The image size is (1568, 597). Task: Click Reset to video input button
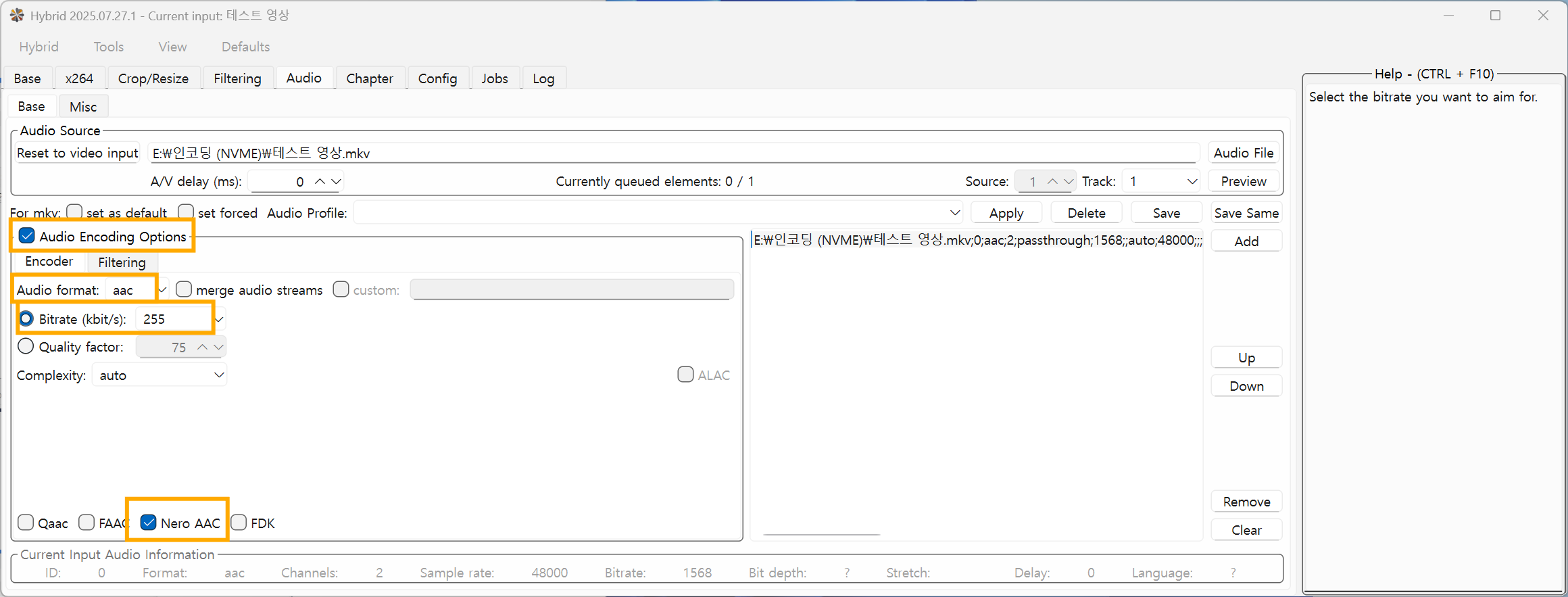pos(77,153)
